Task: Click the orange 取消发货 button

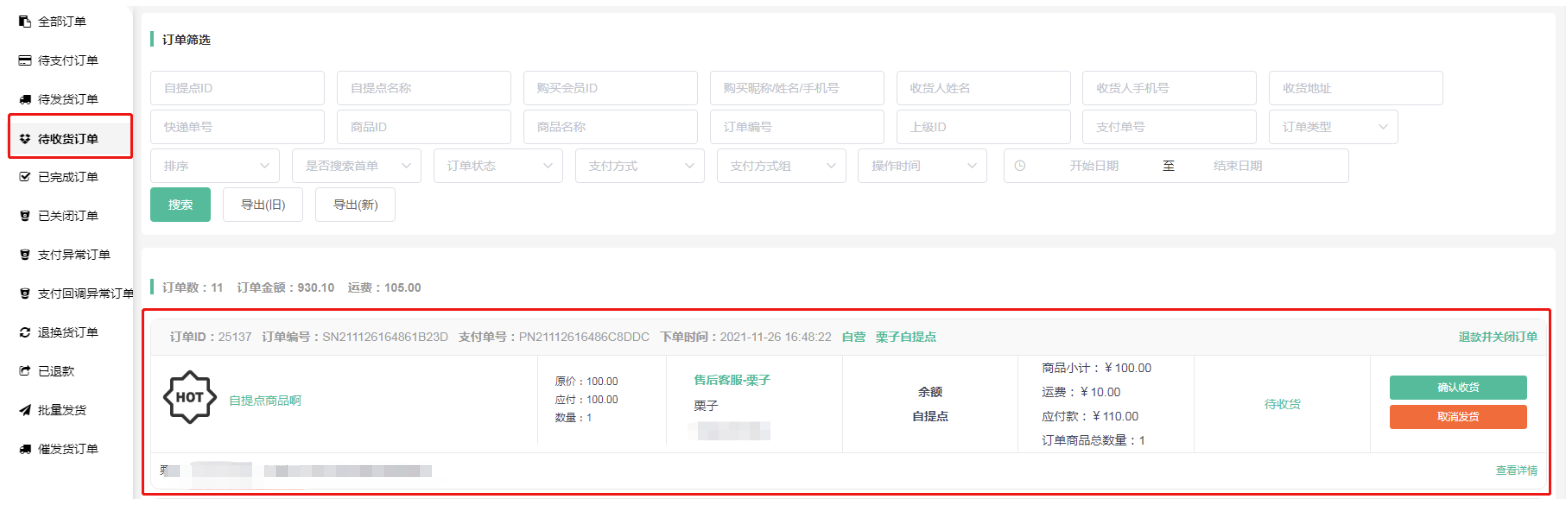Action: (x=1457, y=417)
